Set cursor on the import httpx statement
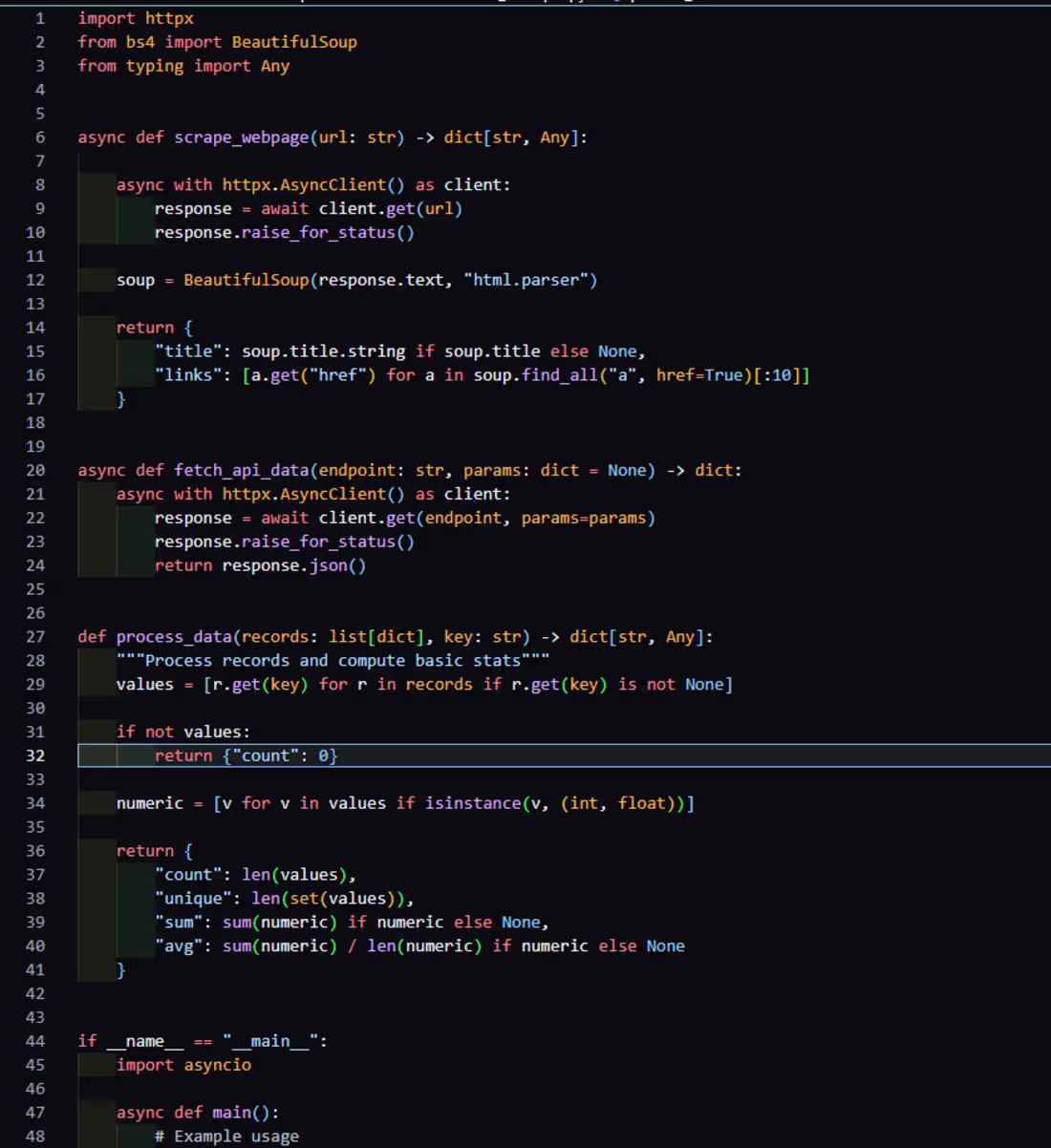The image size is (1051, 1148). click(137, 17)
